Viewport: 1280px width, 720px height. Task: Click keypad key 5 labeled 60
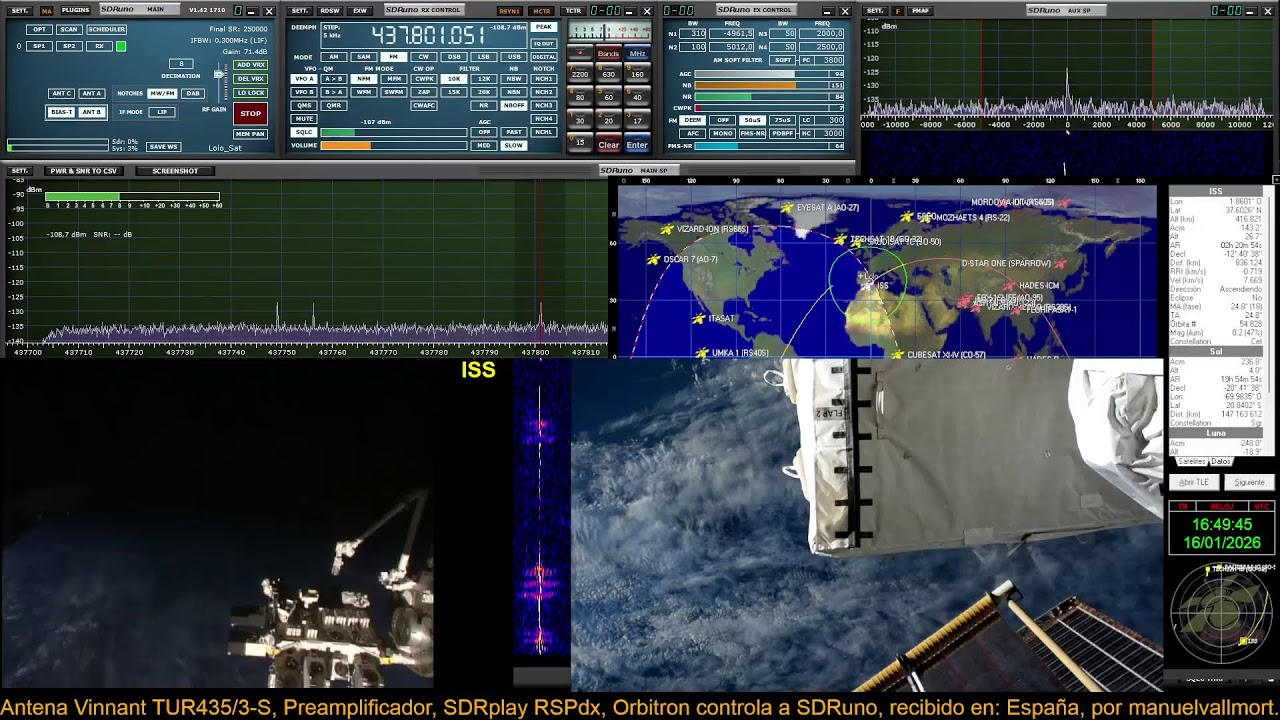pos(608,97)
